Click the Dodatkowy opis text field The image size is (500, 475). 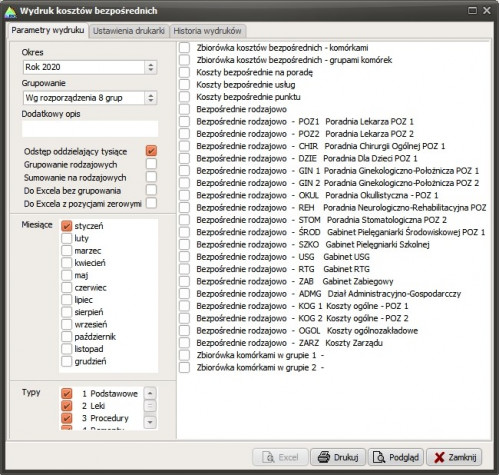(x=90, y=129)
